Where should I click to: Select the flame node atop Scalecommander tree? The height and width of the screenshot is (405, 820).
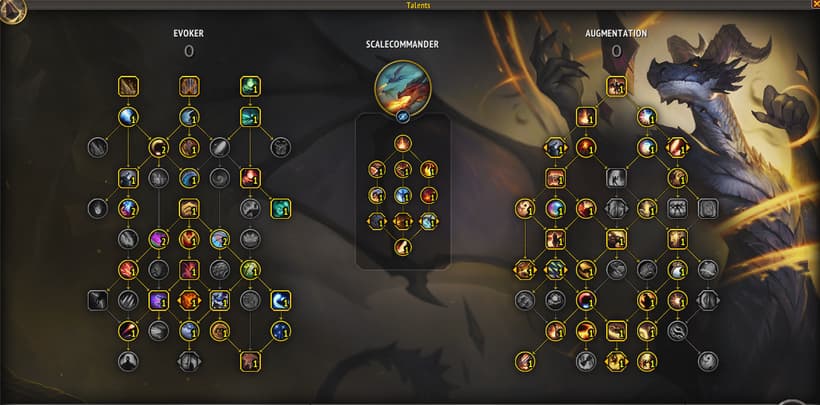click(403, 143)
